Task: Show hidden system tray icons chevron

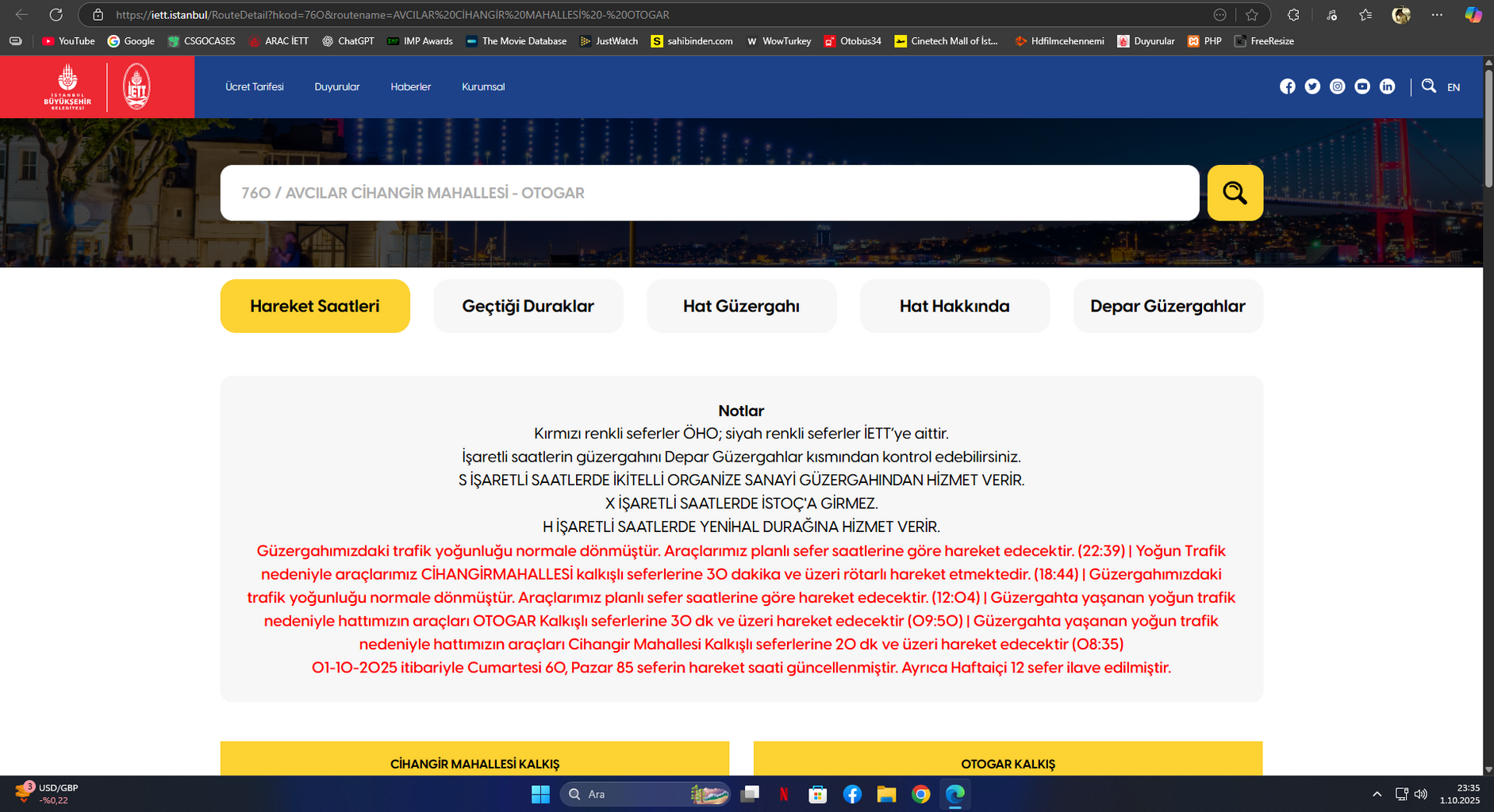Action: tap(1377, 794)
